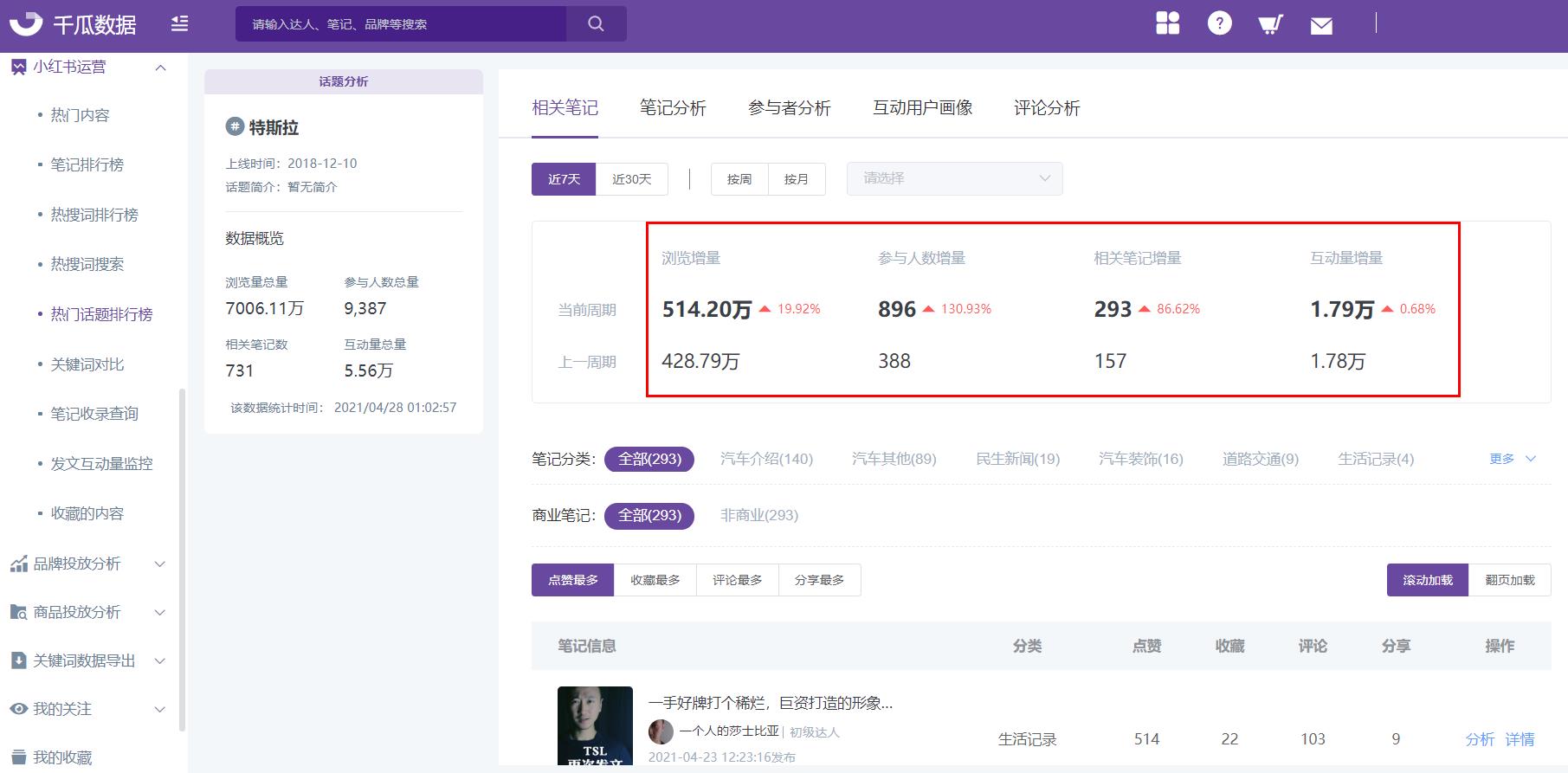Open the mail messages icon
The width and height of the screenshot is (1568, 773).
pos(1321,26)
